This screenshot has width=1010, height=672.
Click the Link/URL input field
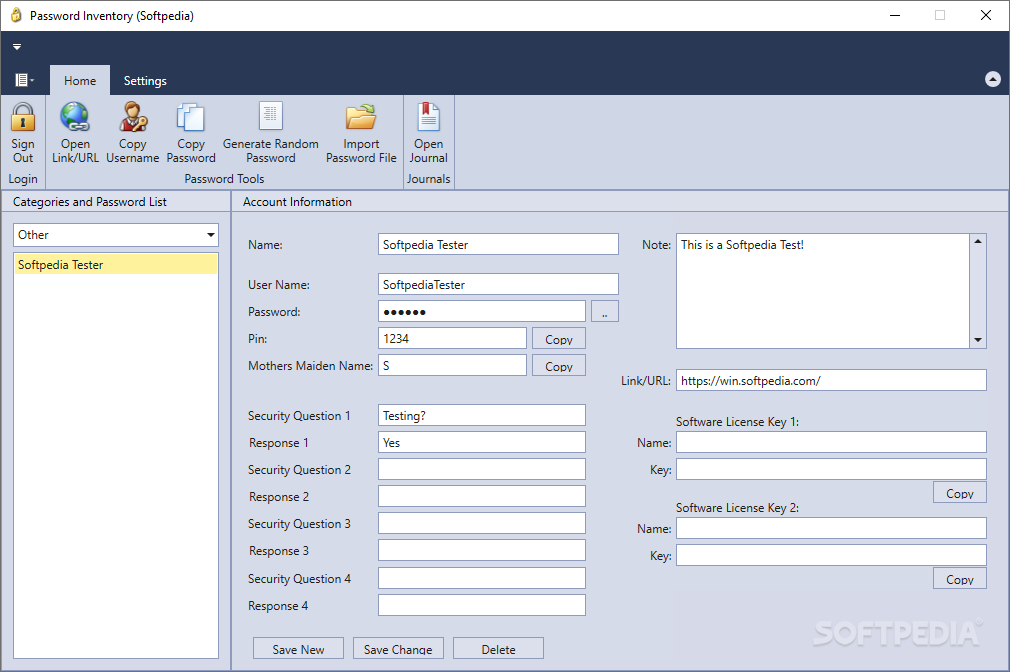tap(831, 380)
